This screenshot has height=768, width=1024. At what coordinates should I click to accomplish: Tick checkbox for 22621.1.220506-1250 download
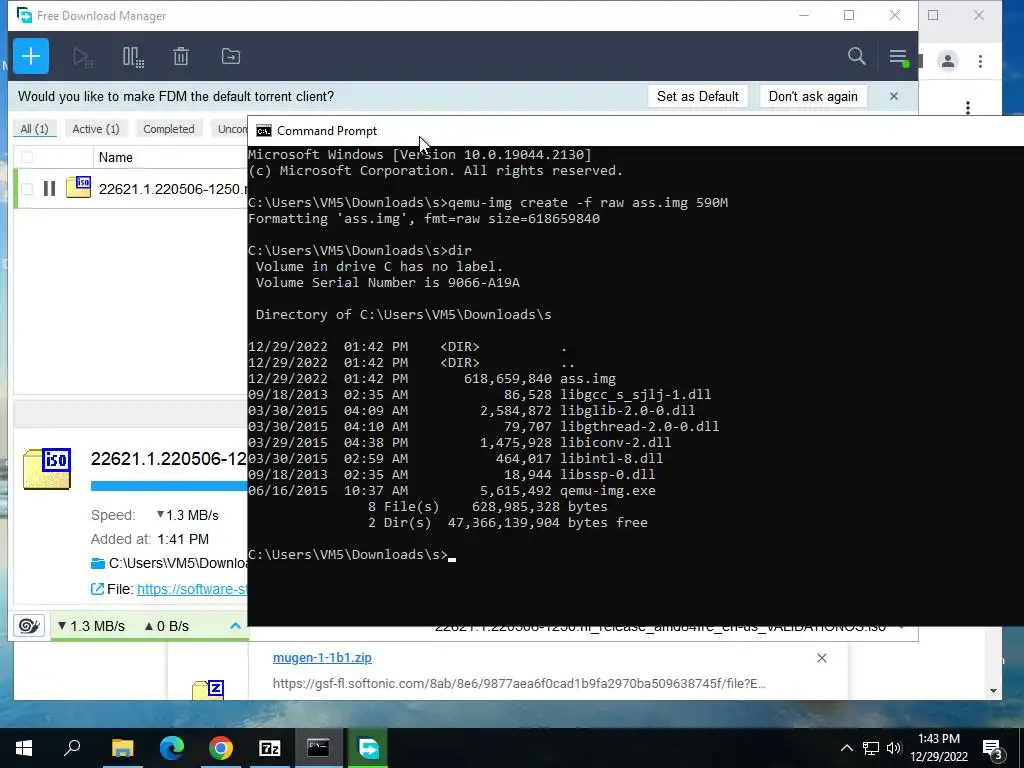pos(27,189)
